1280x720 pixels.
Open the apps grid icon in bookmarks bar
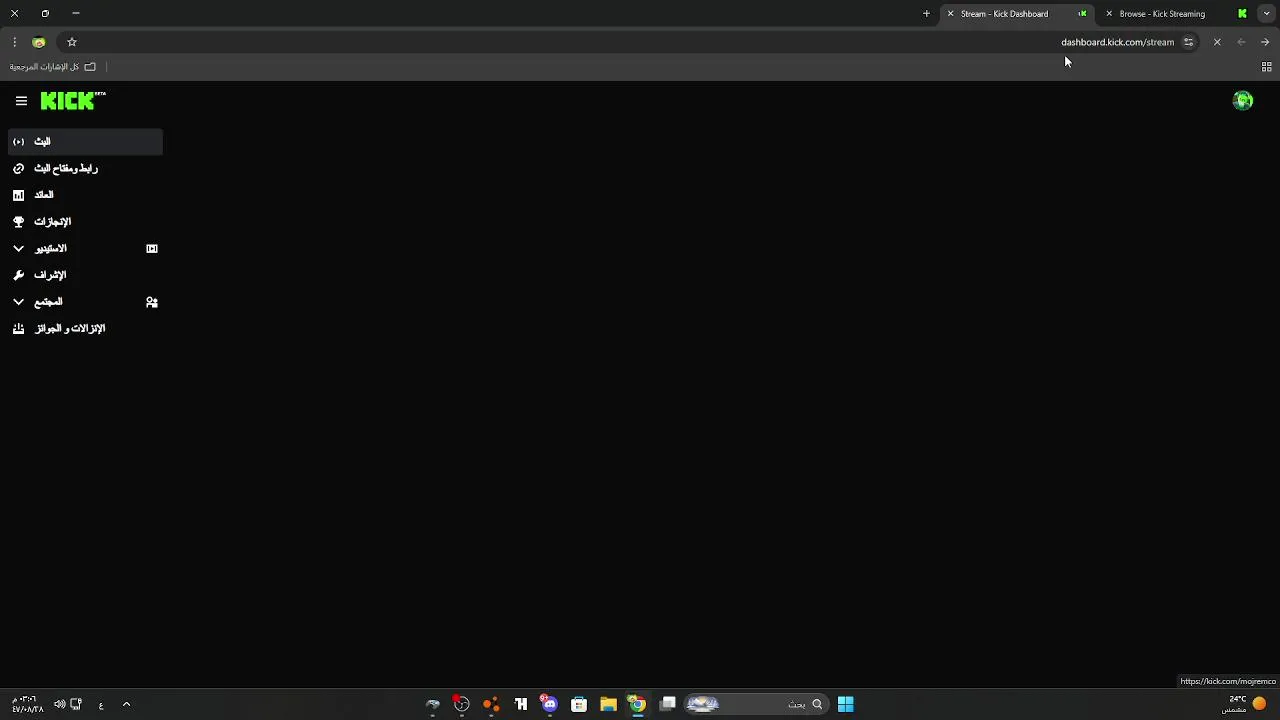[1266, 67]
